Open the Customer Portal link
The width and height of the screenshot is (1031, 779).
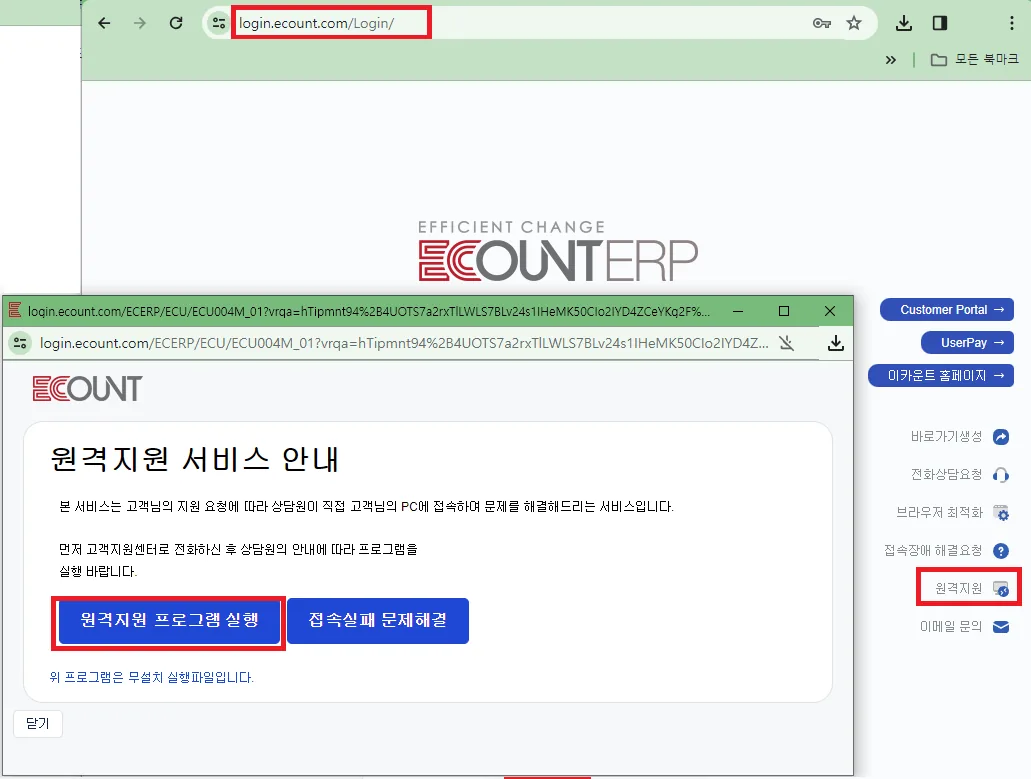946,310
